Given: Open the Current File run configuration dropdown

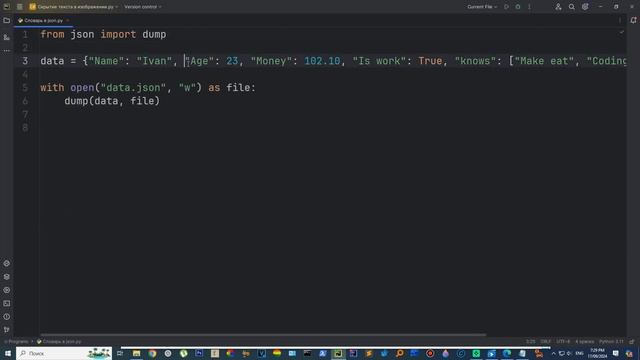Looking at the screenshot, I should point(482,7).
